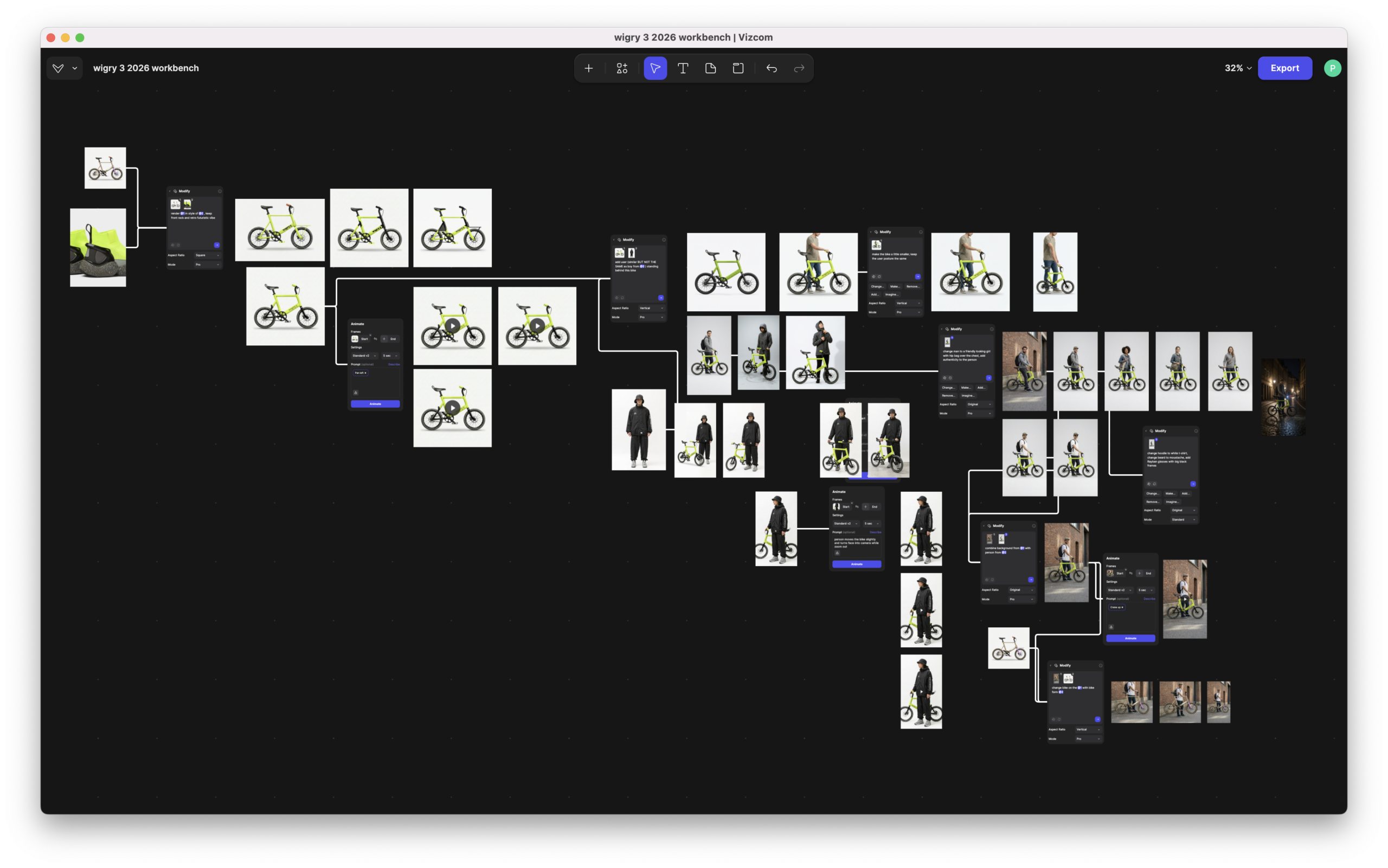1388x868 pixels.
Task: Click Animate button under Pan left prompt
Action: tap(375, 404)
